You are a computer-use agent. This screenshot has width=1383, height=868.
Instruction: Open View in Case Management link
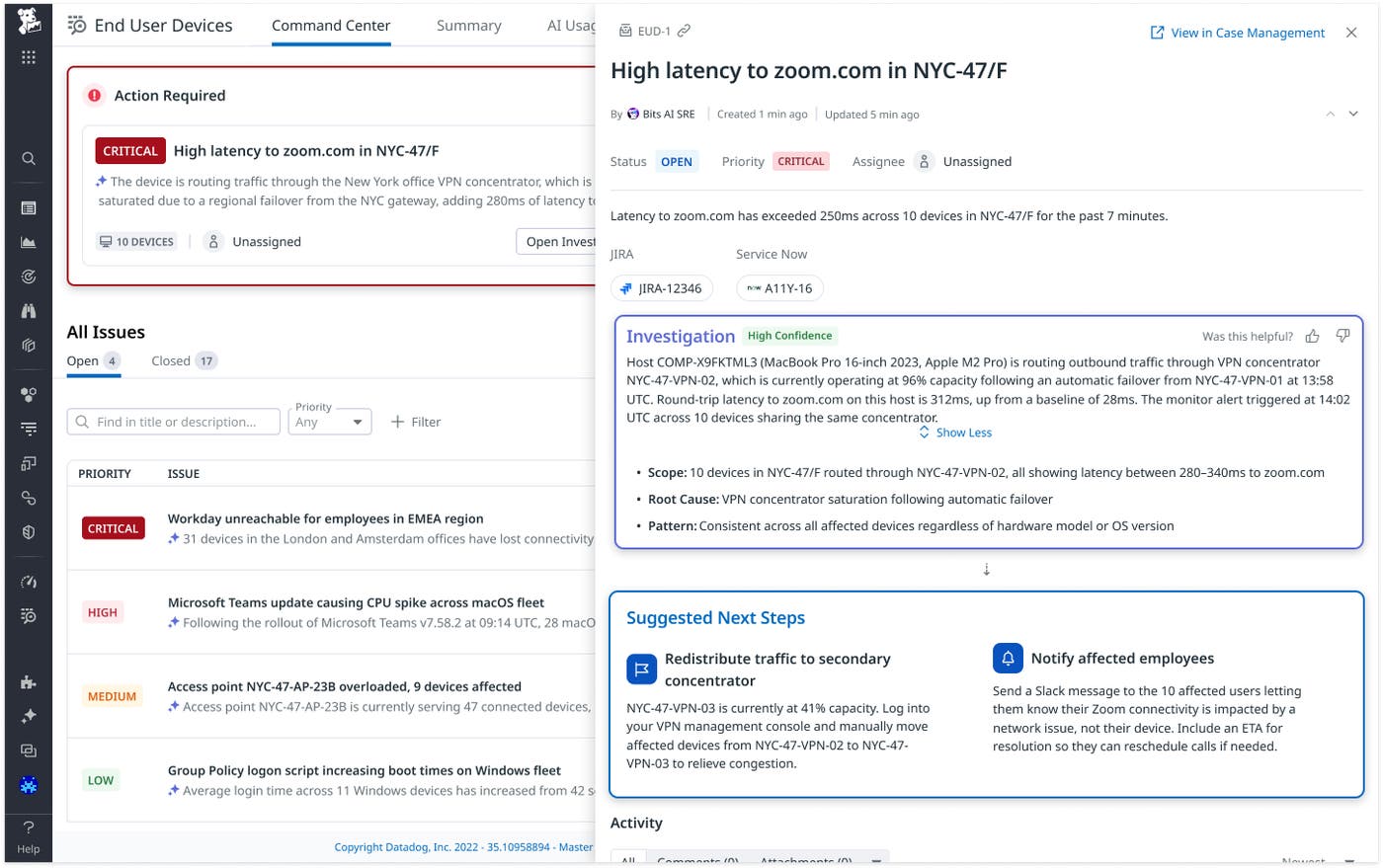[x=1238, y=33]
